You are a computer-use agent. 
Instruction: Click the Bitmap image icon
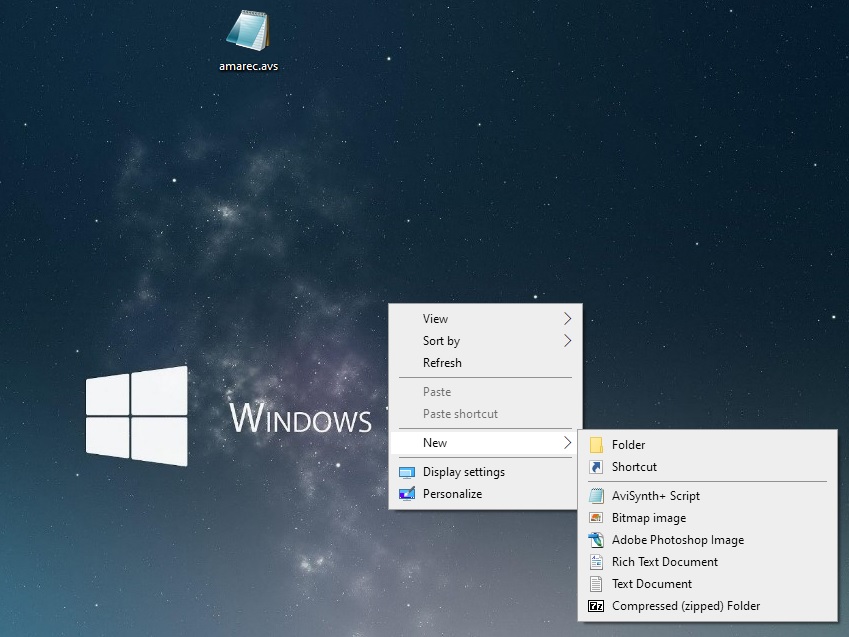(596, 518)
